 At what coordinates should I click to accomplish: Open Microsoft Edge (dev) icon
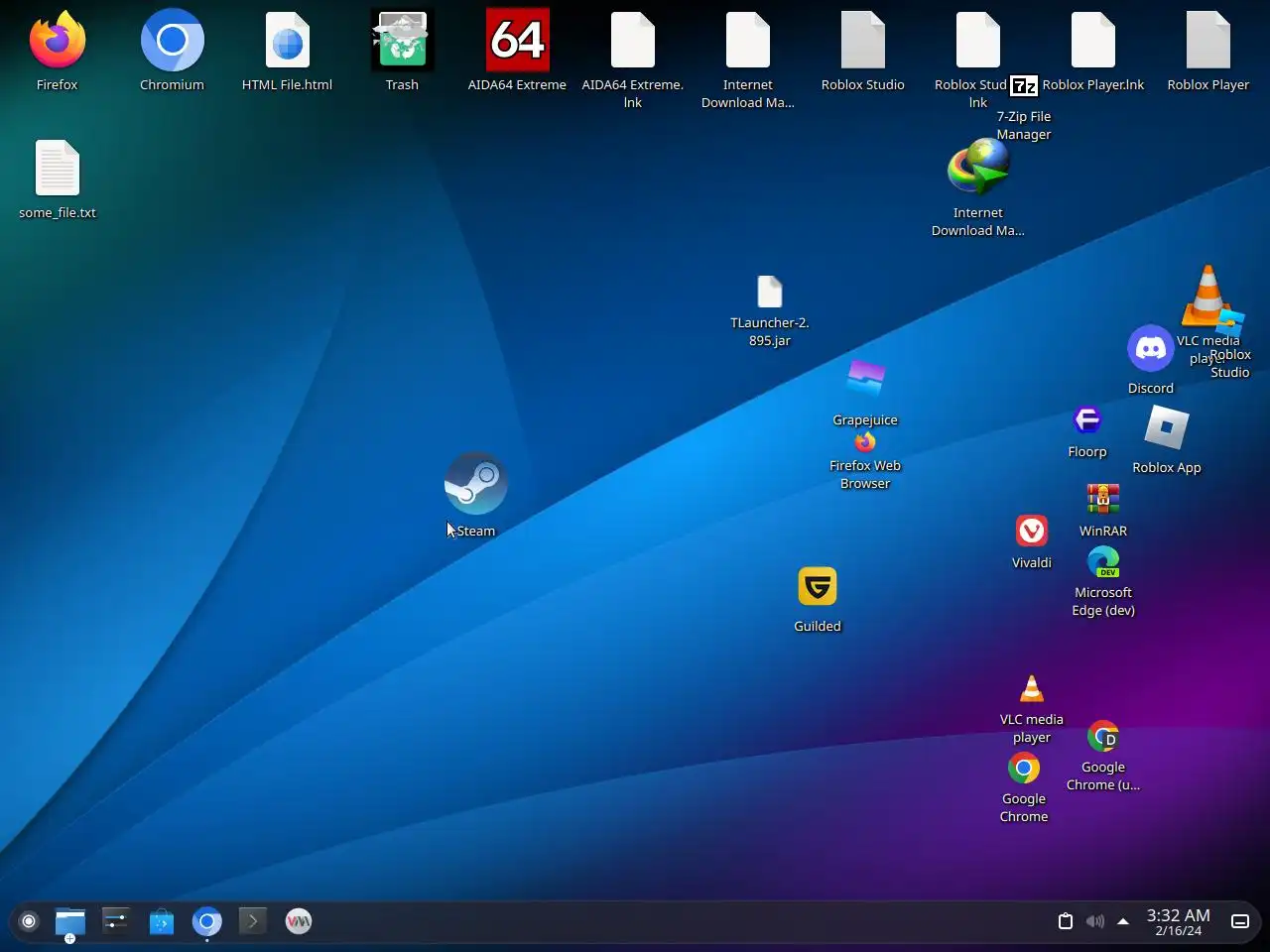(x=1103, y=562)
